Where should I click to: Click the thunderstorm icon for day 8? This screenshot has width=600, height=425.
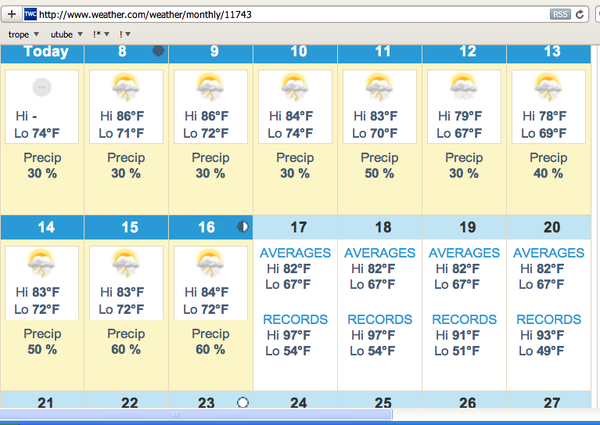(x=126, y=87)
